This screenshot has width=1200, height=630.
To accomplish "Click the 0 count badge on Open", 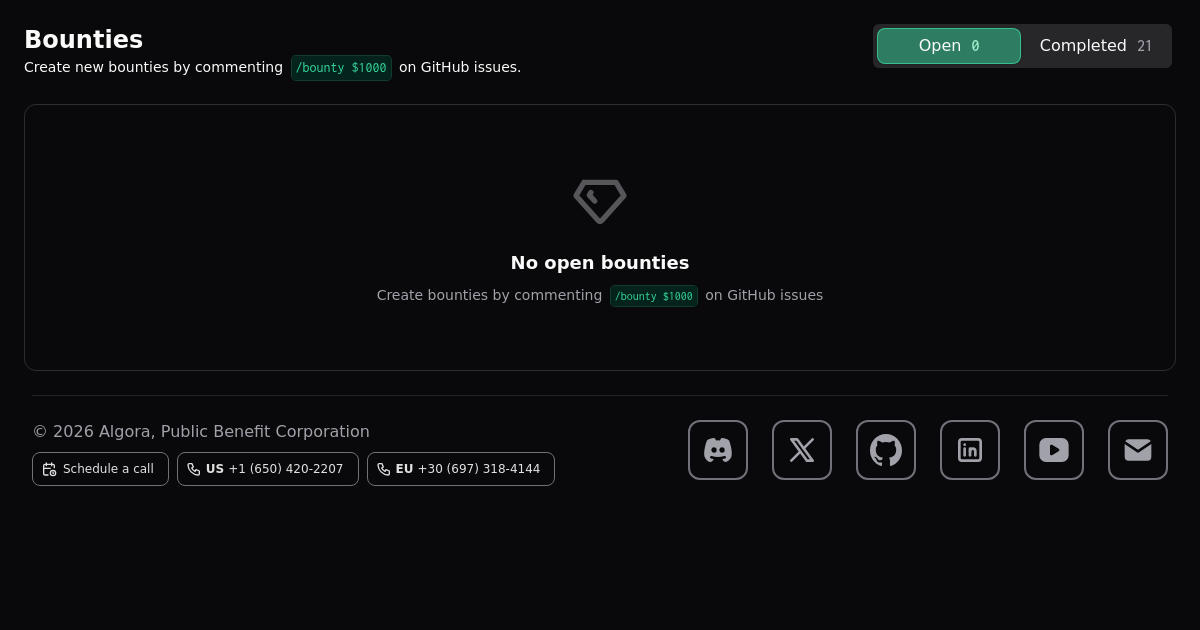I will tap(975, 46).
